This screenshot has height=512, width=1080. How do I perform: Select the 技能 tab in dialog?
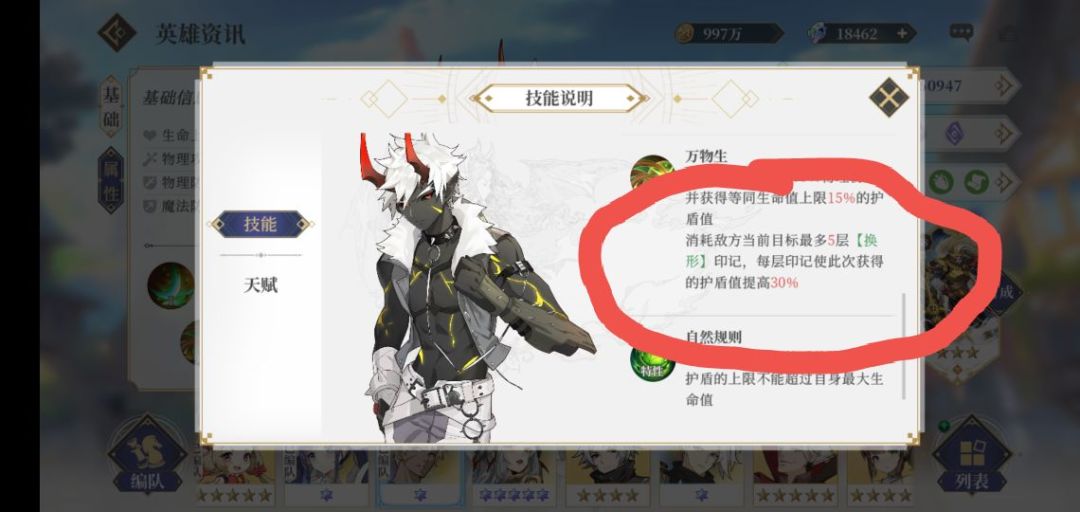[260, 224]
